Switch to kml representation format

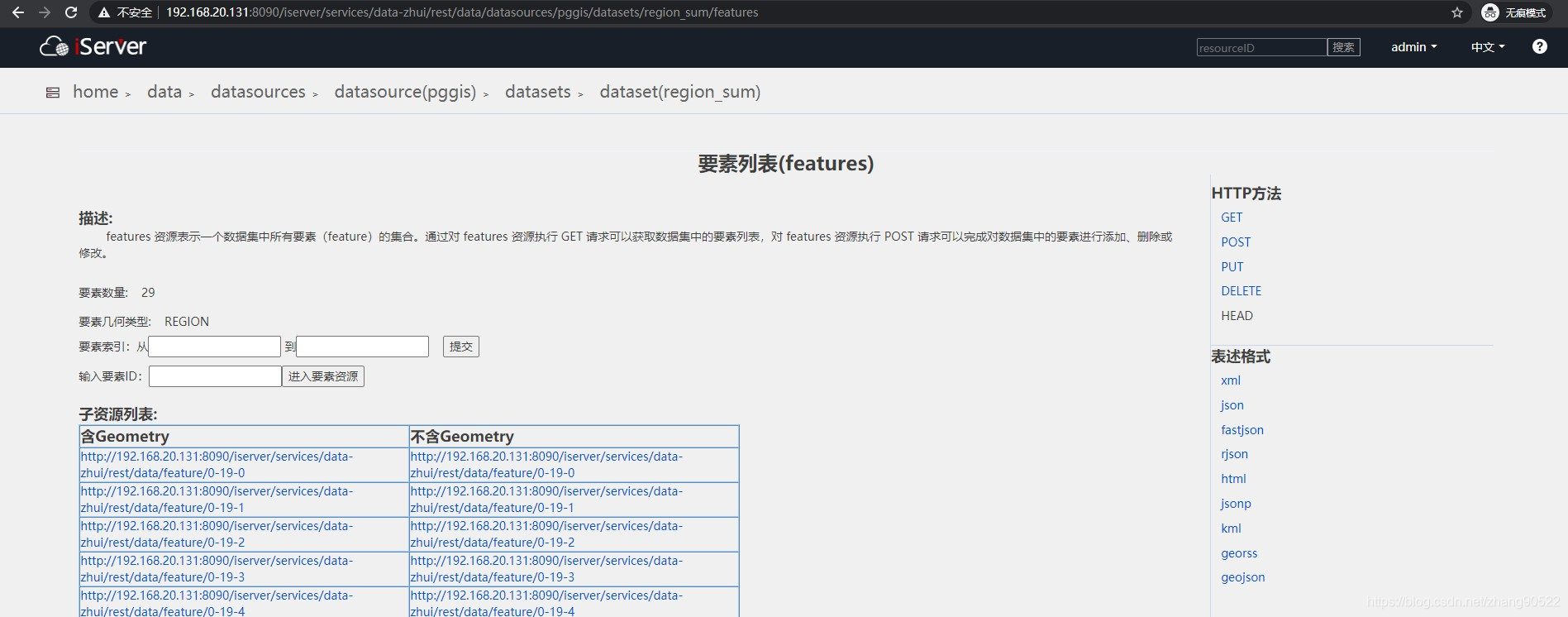pos(1231,529)
